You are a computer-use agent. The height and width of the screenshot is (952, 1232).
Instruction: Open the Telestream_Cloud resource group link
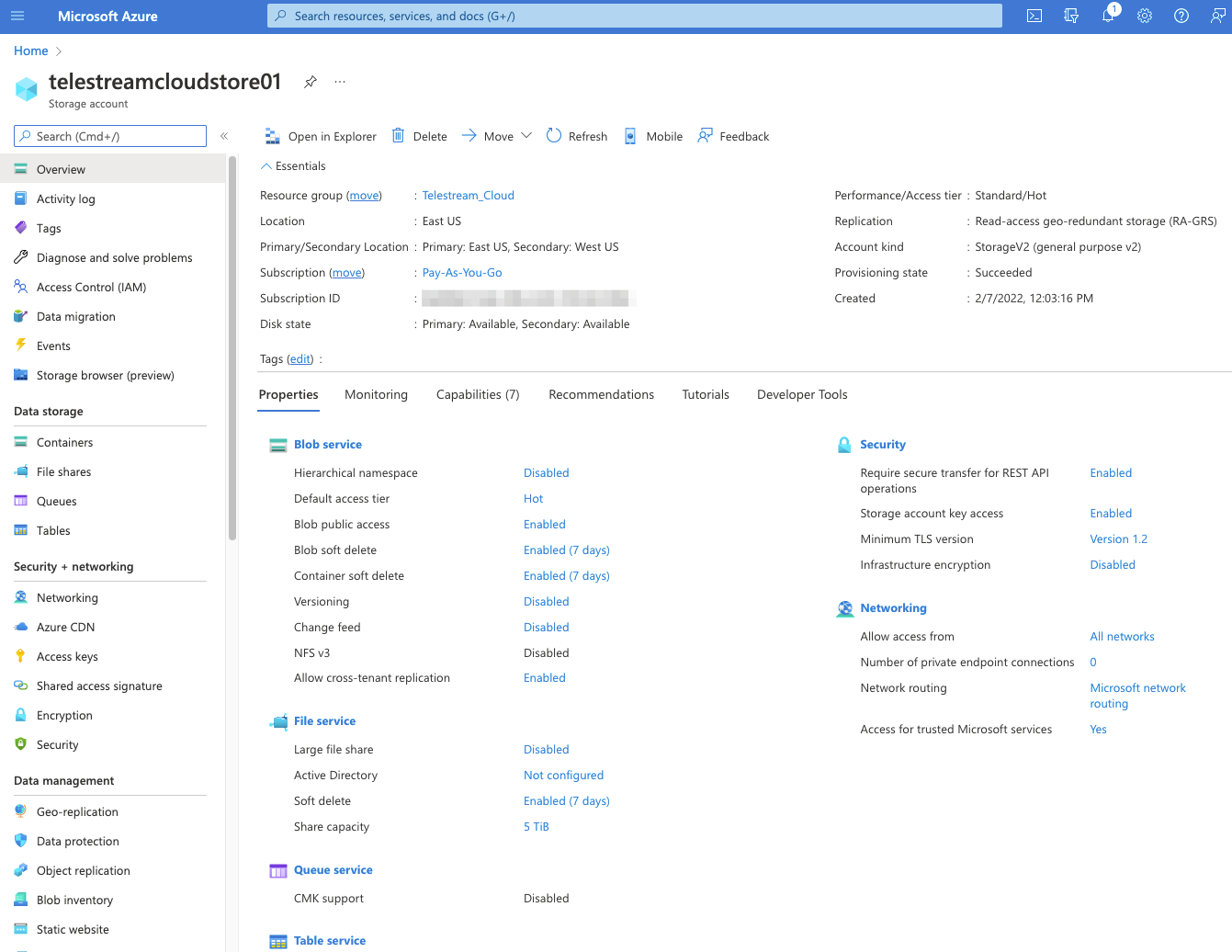click(468, 195)
